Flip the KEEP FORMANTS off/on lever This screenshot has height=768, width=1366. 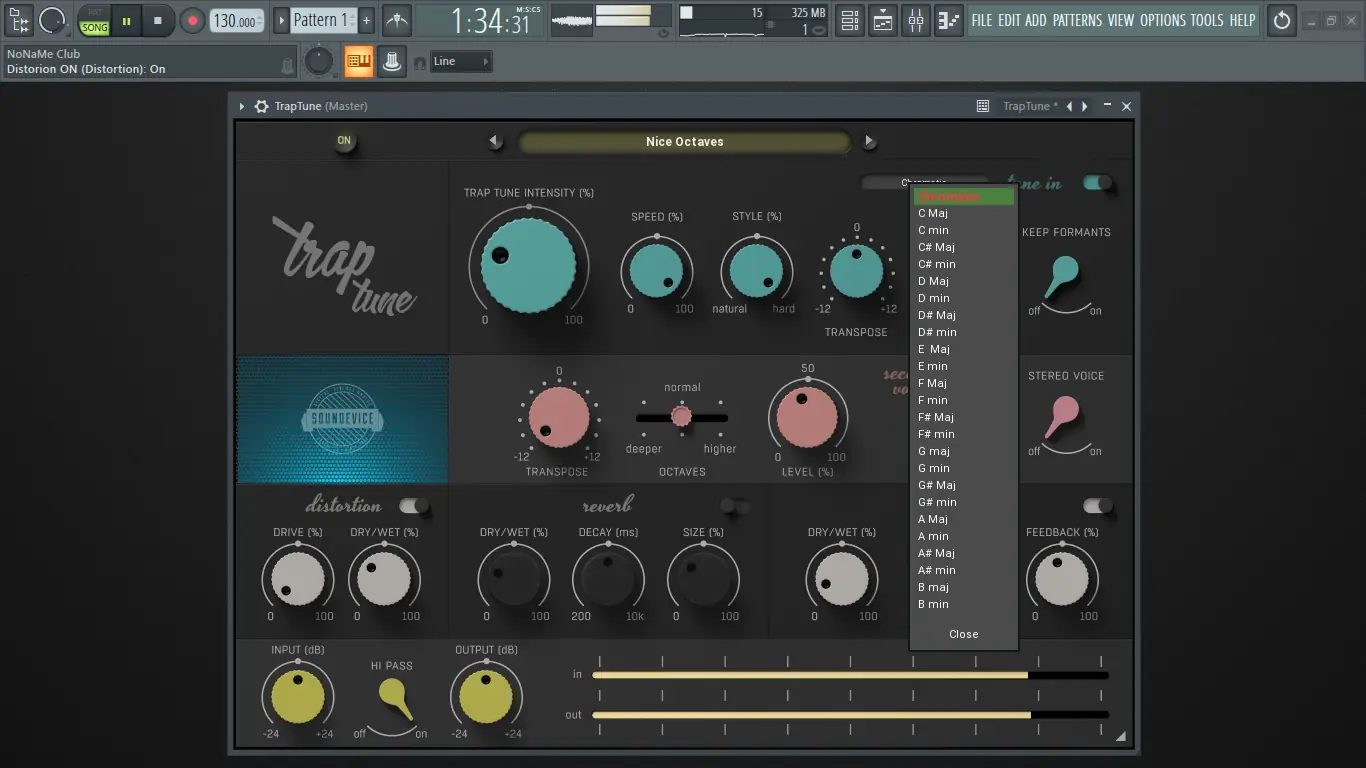pyautogui.click(x=1061, y=276)
